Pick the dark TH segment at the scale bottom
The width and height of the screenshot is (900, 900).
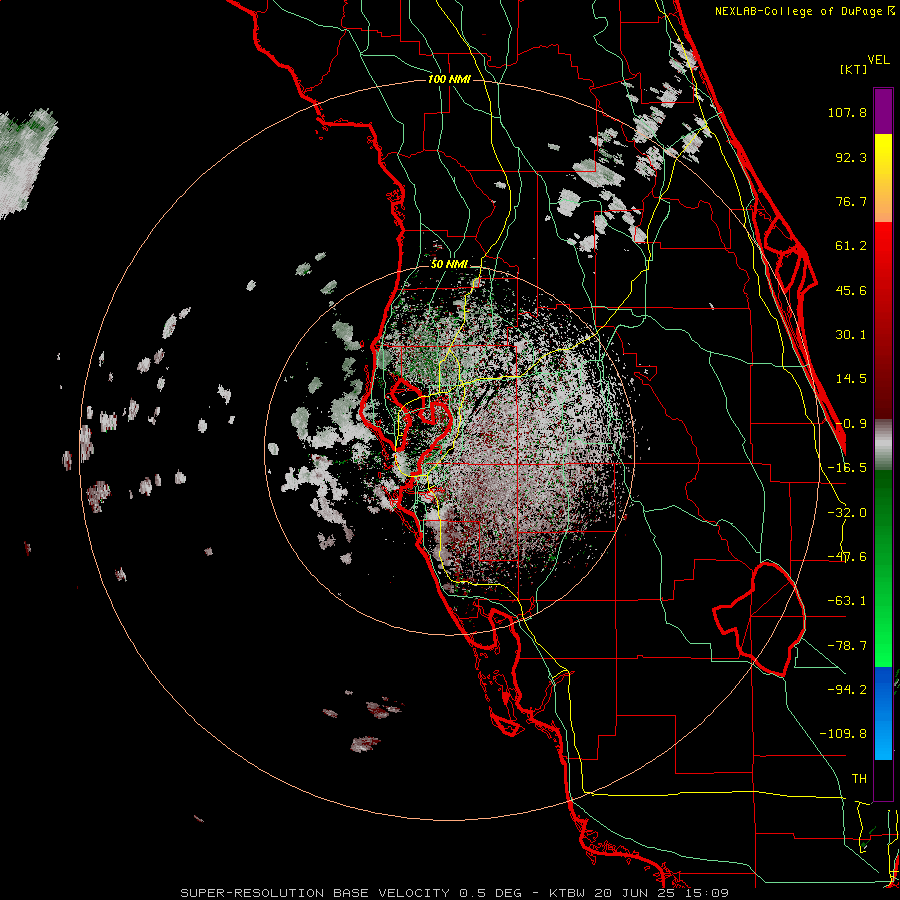point(883,779)
